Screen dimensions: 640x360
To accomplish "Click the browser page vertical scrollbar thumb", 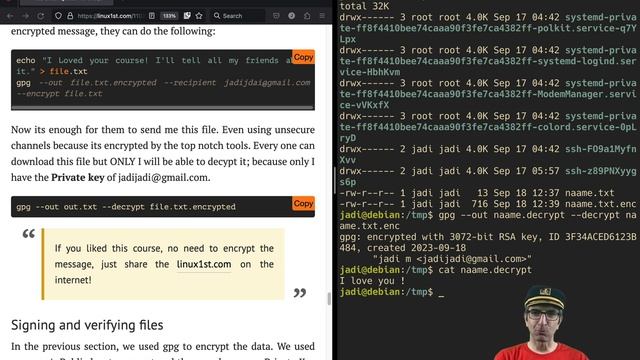I will [x=329, y=299].
